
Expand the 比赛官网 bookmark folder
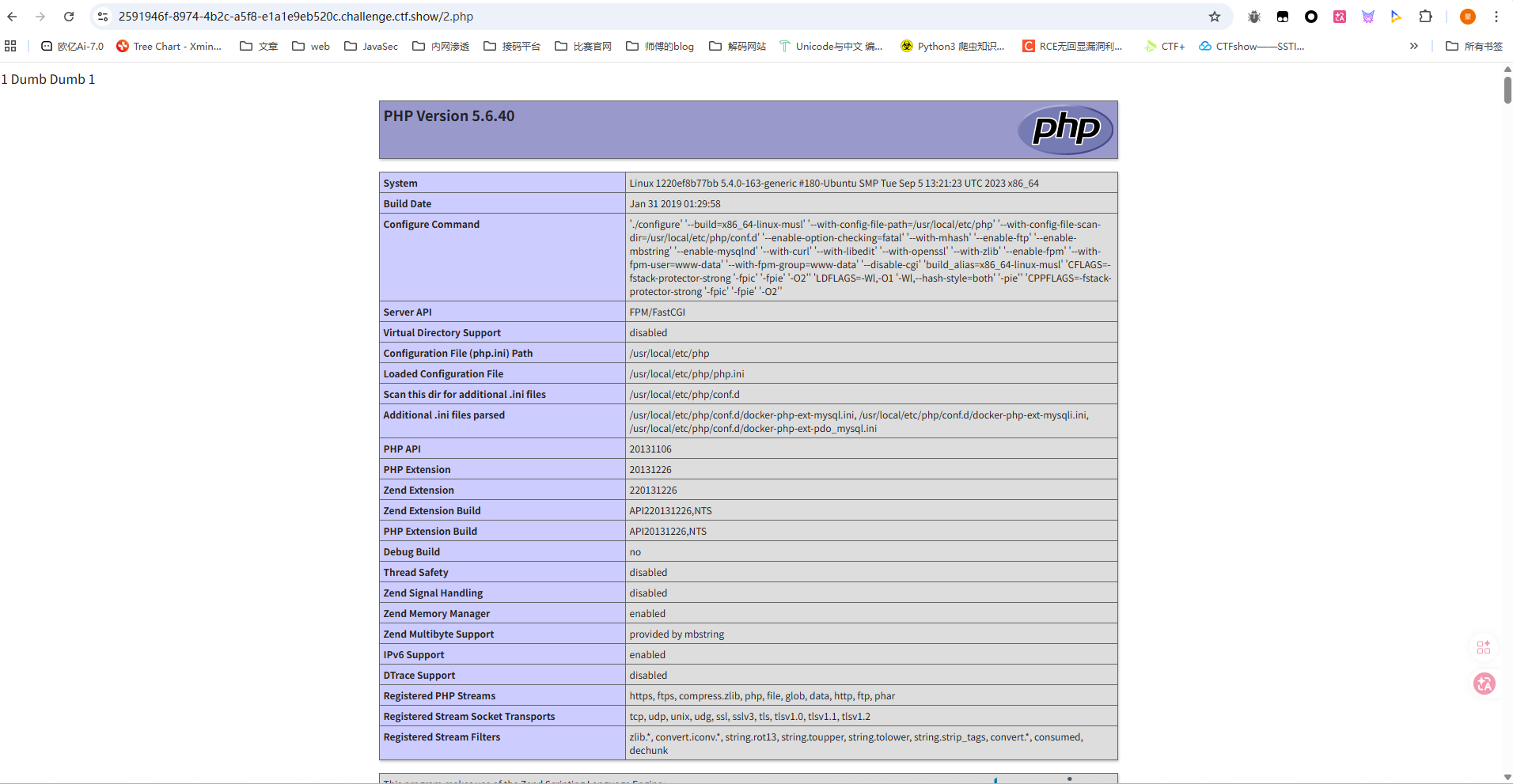pyautogui.click(x=583, y=46)
